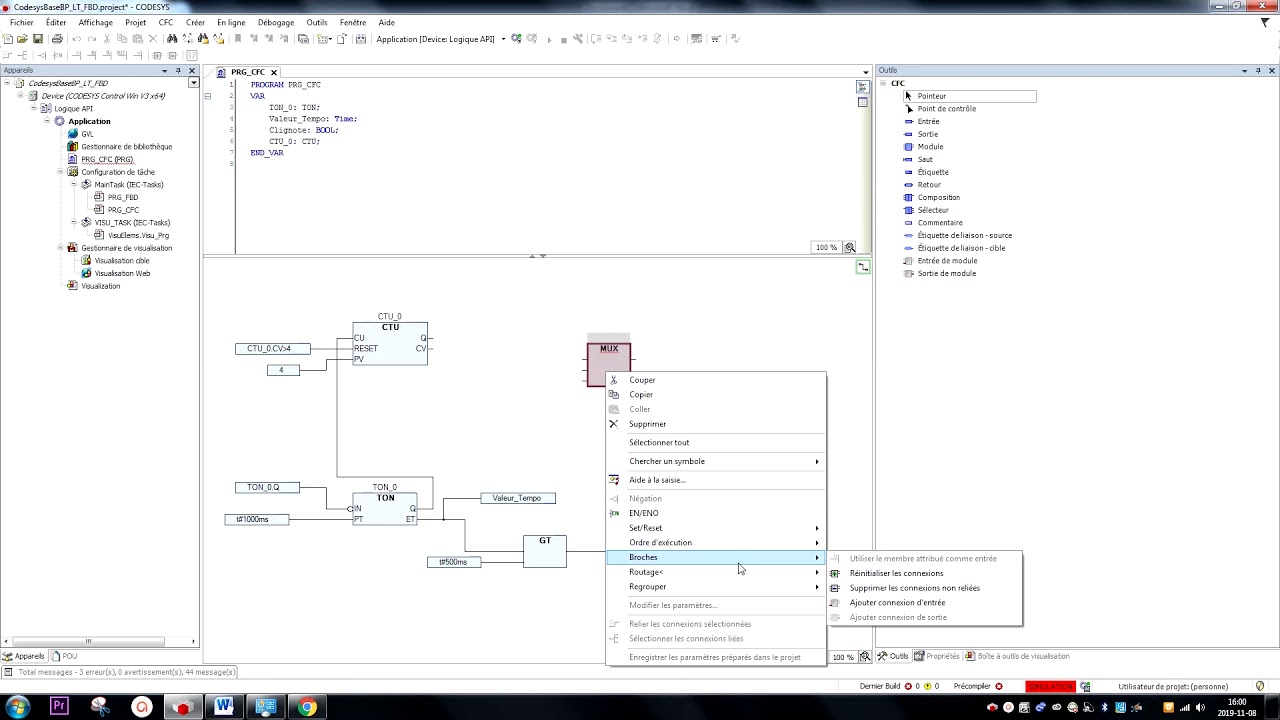Click the binoculars Find icon in the toolbar

(x=172, y=39)
